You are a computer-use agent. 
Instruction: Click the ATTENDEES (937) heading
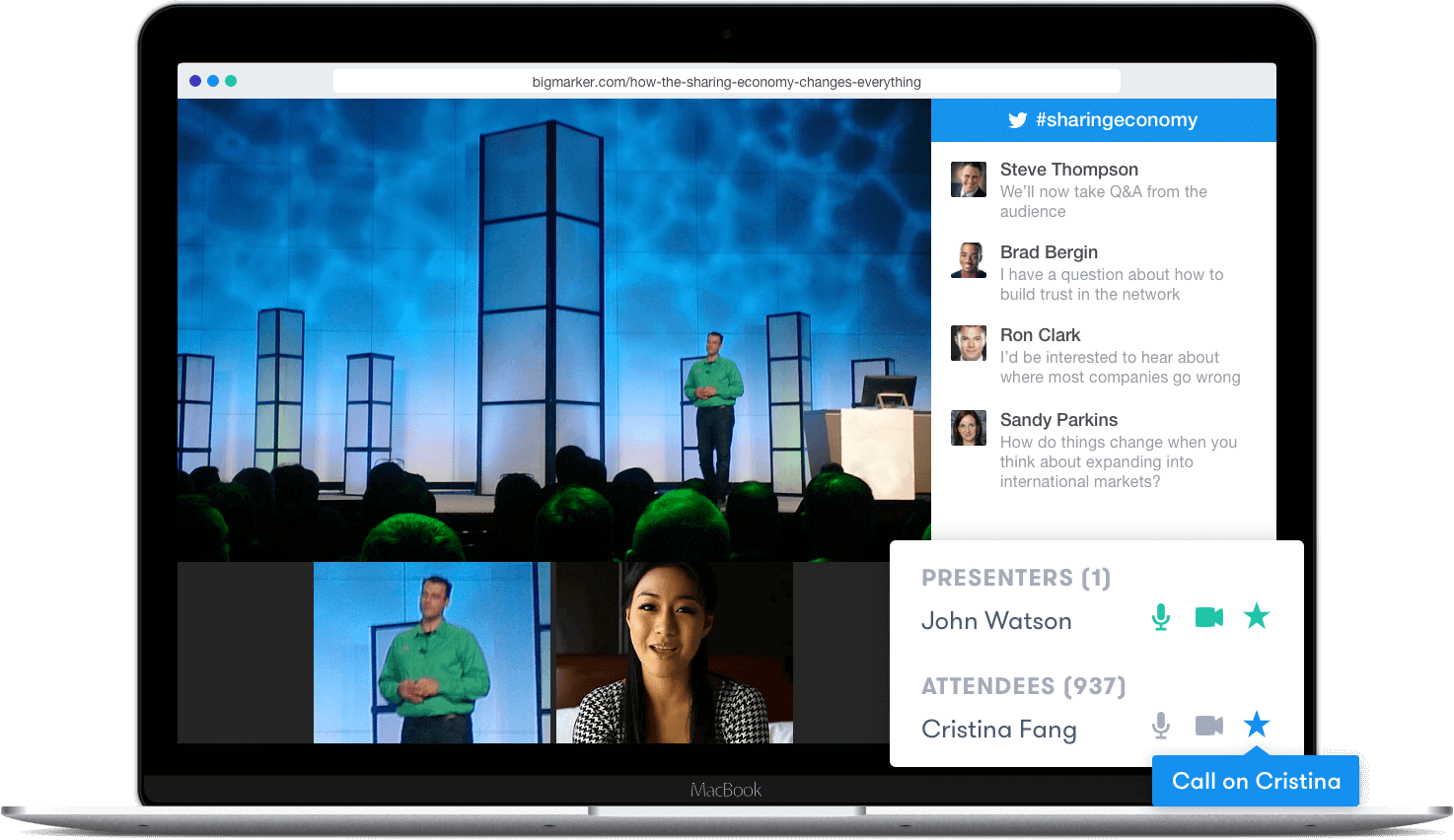click(x=1024, y=686)
